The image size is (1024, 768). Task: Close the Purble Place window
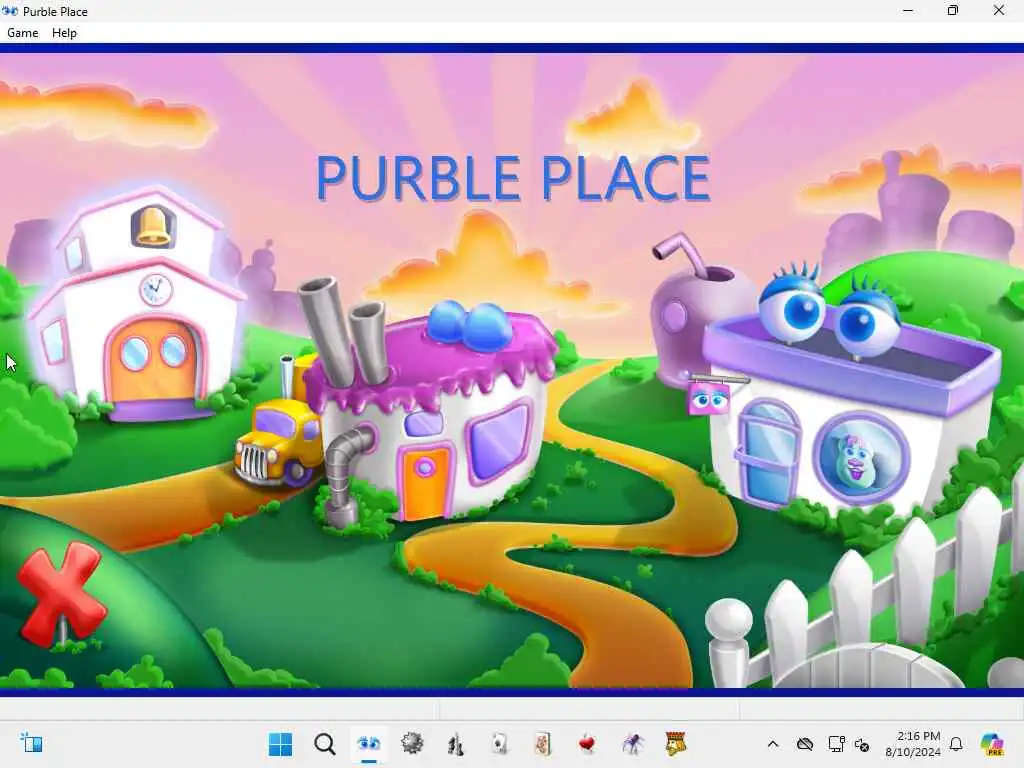coord(999,10)
